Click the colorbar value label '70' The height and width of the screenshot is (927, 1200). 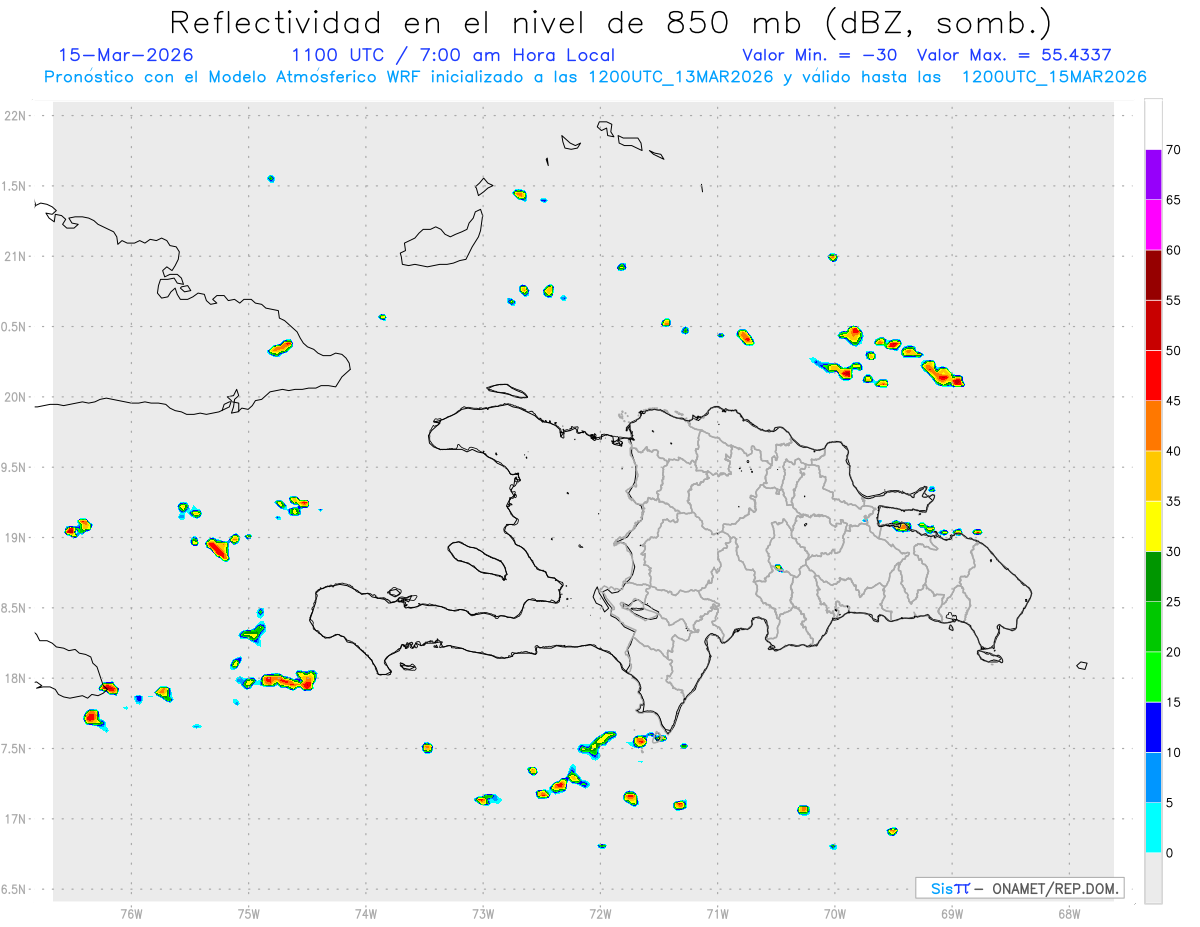[x=1174, y=150]
